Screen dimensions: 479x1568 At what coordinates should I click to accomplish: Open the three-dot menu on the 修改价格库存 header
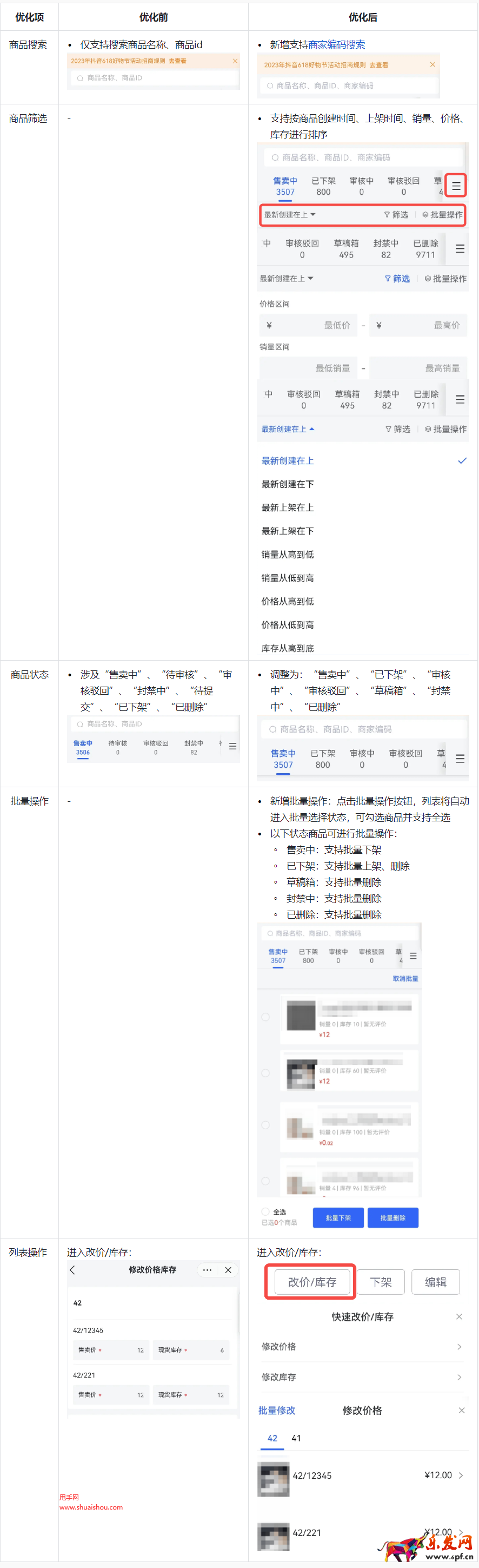[207, 1270]
